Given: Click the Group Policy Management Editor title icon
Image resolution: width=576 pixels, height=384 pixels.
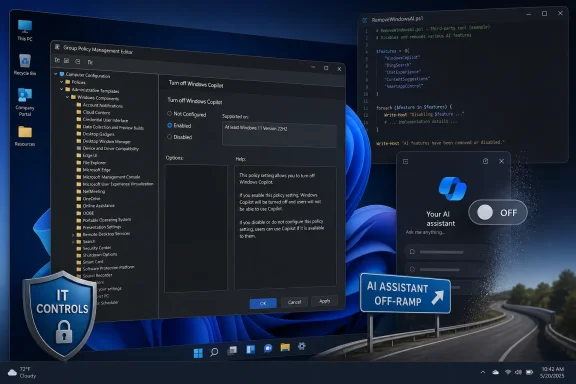Looking at the screenshot, I should (57, 47).
